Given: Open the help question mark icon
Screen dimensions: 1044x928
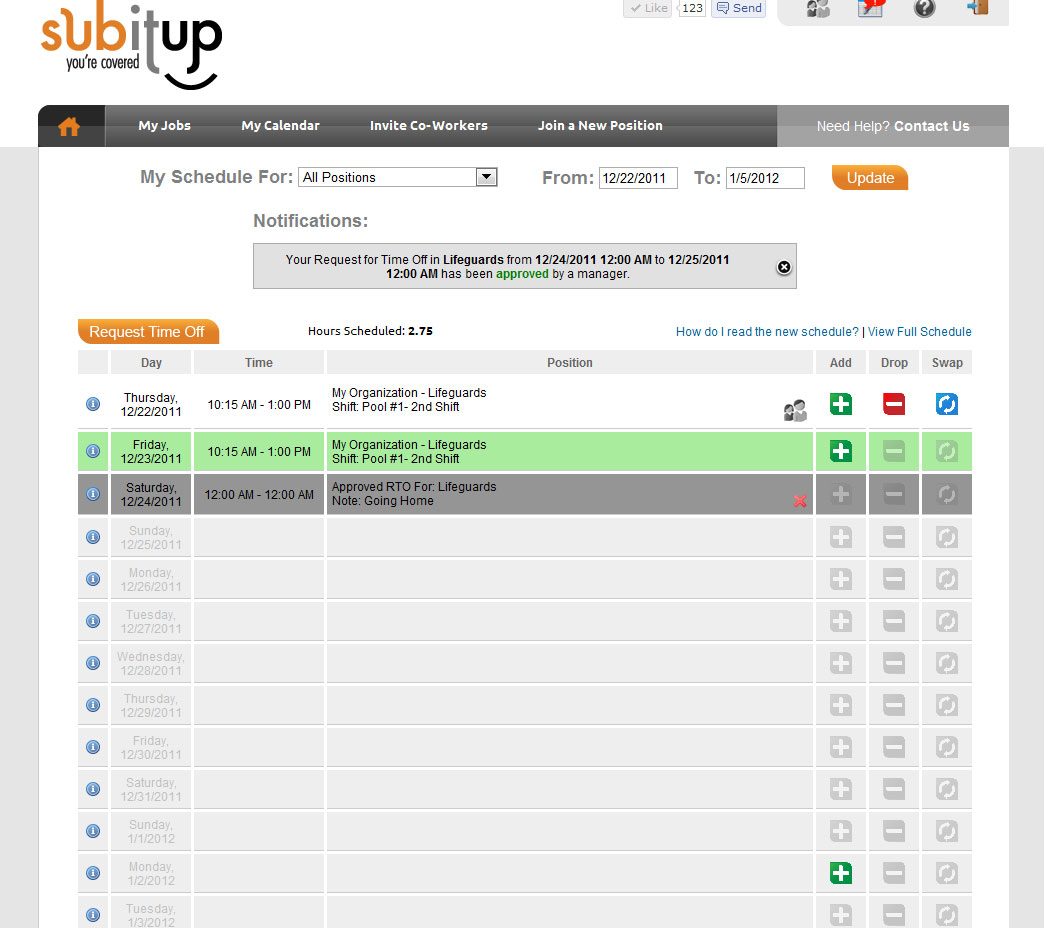Looking at the screenshot, I should 925,9.
